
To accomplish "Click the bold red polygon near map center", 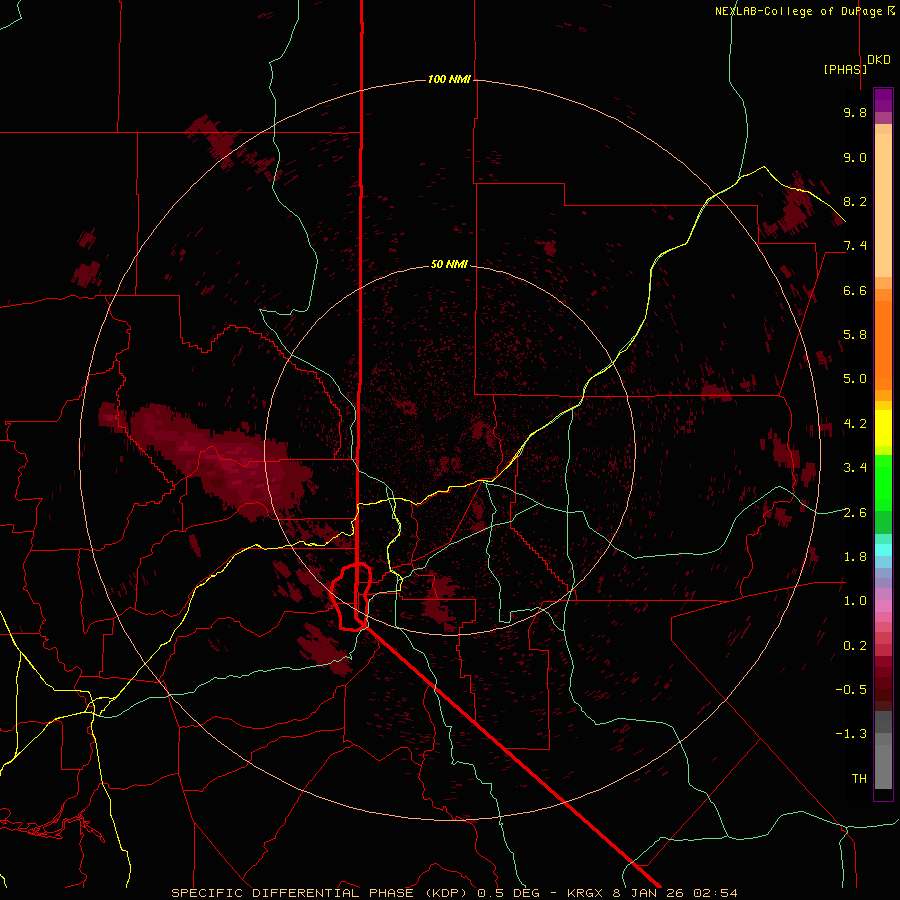I will tap(351, 597).
